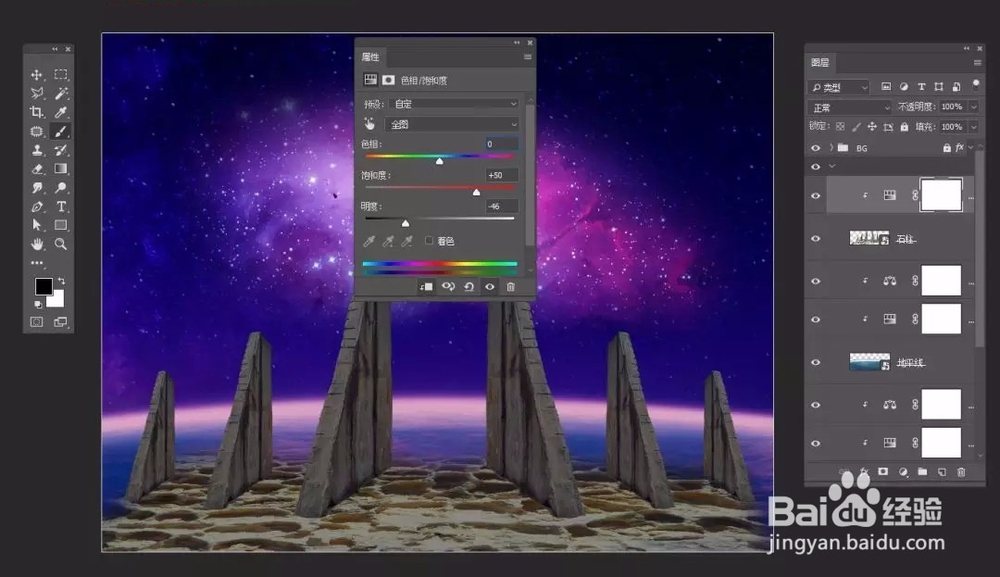Reset adjustment to defaults in Properties
Image resolution: width=1000 pixels, height=577 pixels.
coord(469,287)
